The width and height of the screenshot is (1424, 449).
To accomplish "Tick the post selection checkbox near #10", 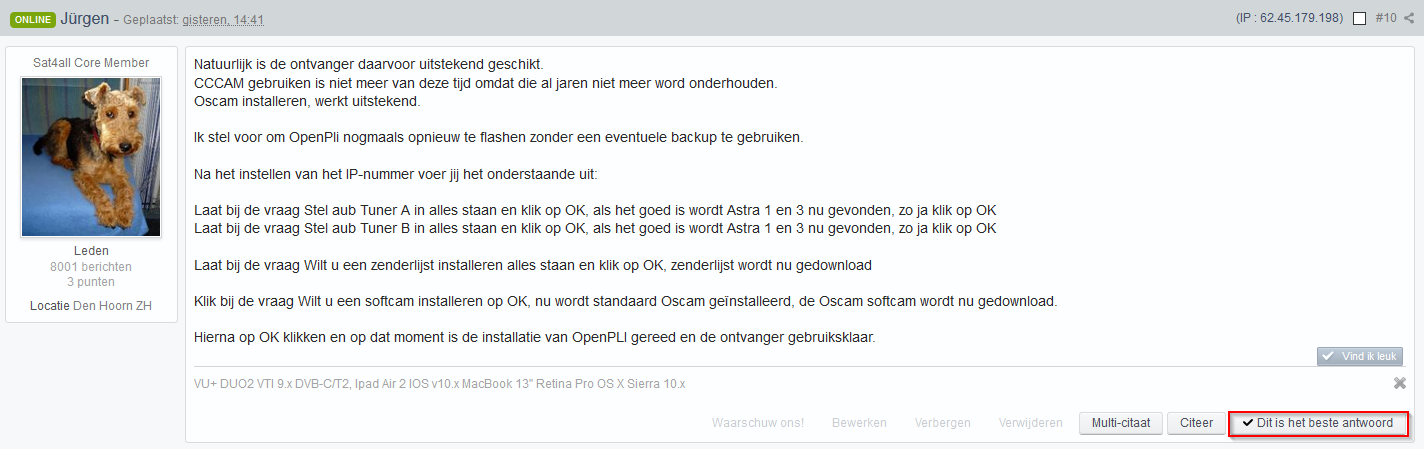I will pyautogui.click(x=1359, y=18).
